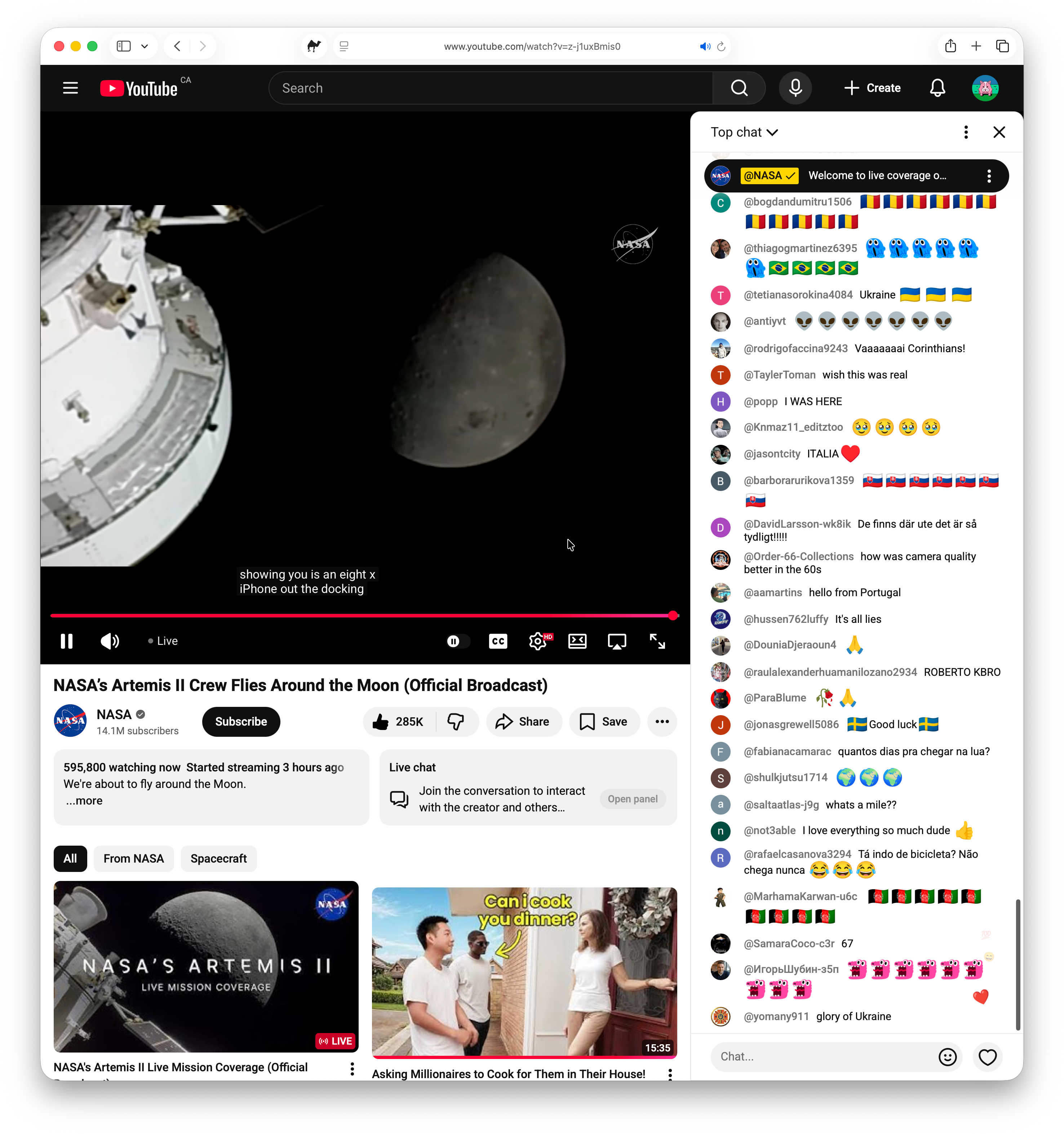Open the YouTube hamburger guide menu
Screen dimensions: 1064x1134
pyautogui.click(x=70, y=88)
